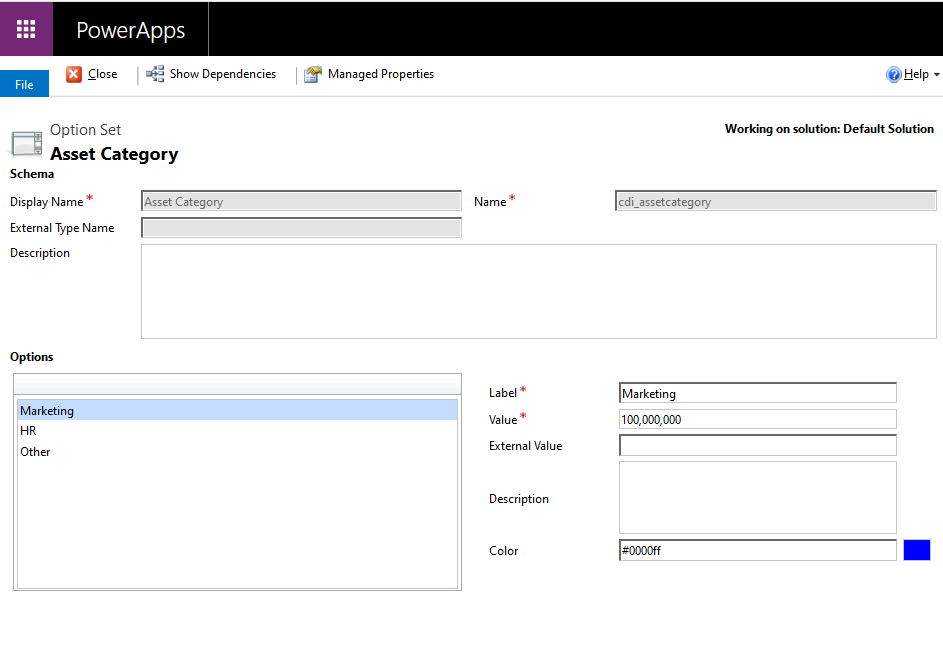Expand the Help dropdown arrow
The height and width of the screenshot is (670, 943).
click(x=936, y=75)
